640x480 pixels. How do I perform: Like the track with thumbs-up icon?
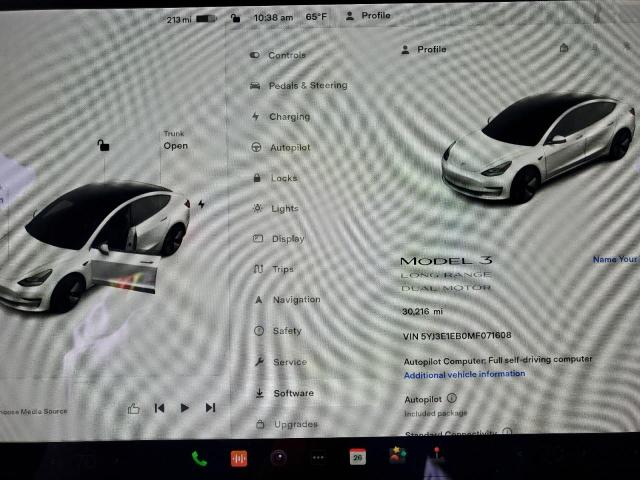[133, 409]
